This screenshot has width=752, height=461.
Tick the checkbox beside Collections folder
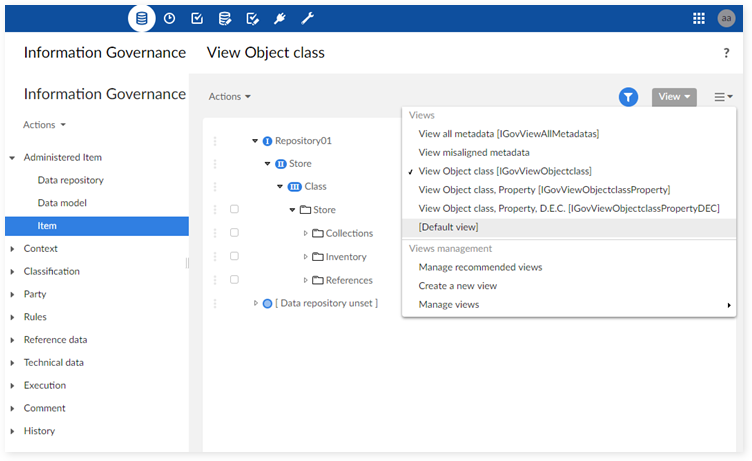pyautogui.click(x=234, y=233)
